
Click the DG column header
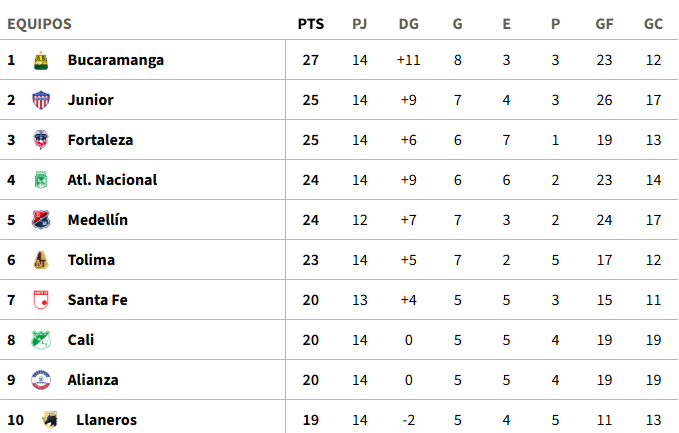point(408,24)
